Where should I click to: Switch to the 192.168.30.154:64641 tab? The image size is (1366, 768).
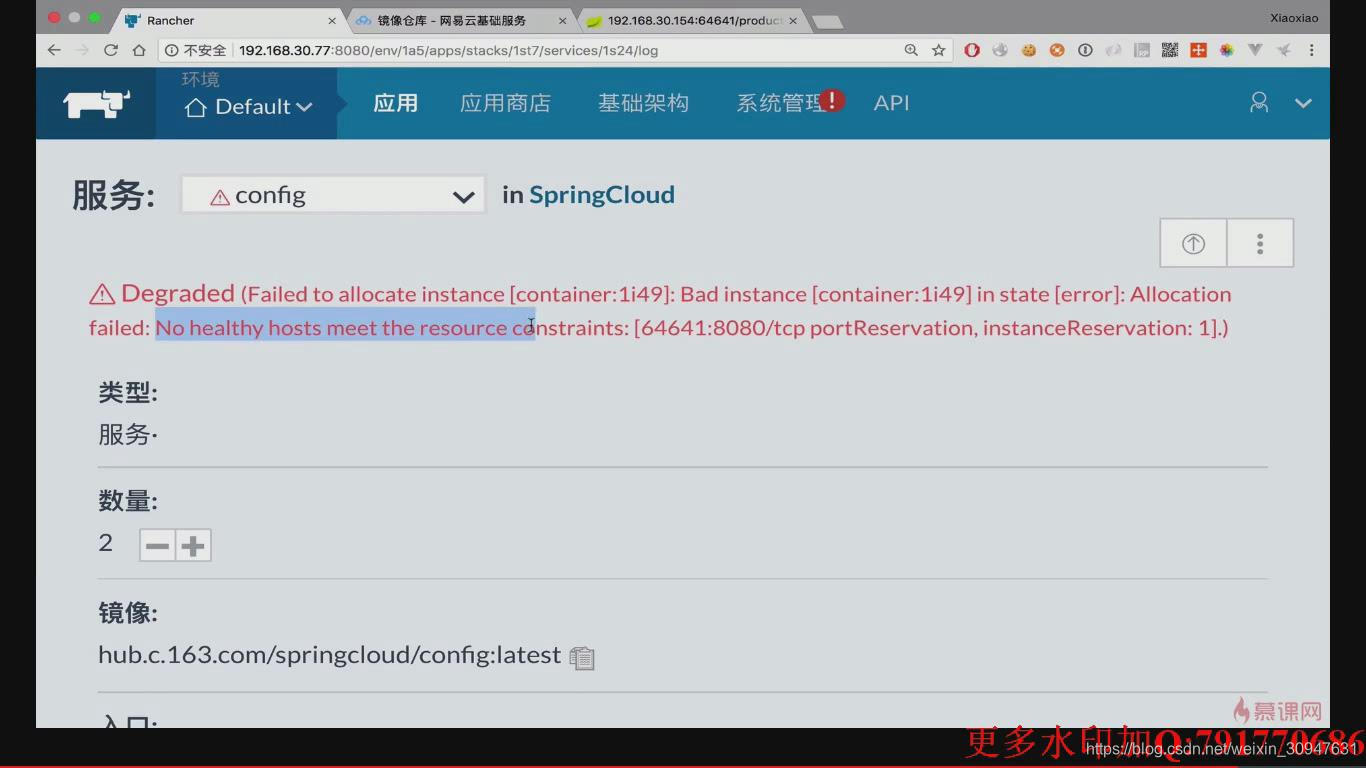[692, 20]
